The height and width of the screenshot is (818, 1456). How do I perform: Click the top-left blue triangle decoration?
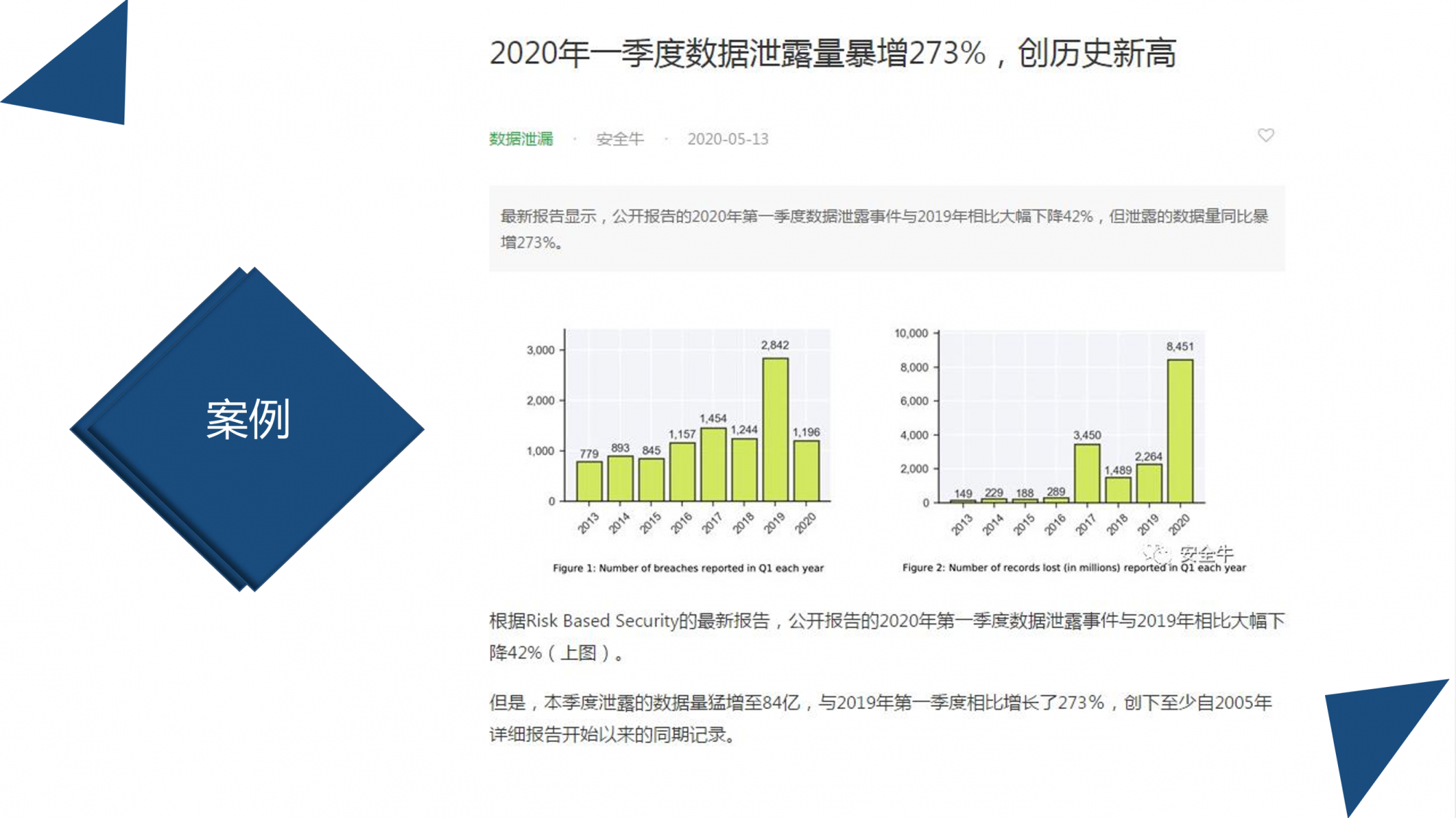84,76
